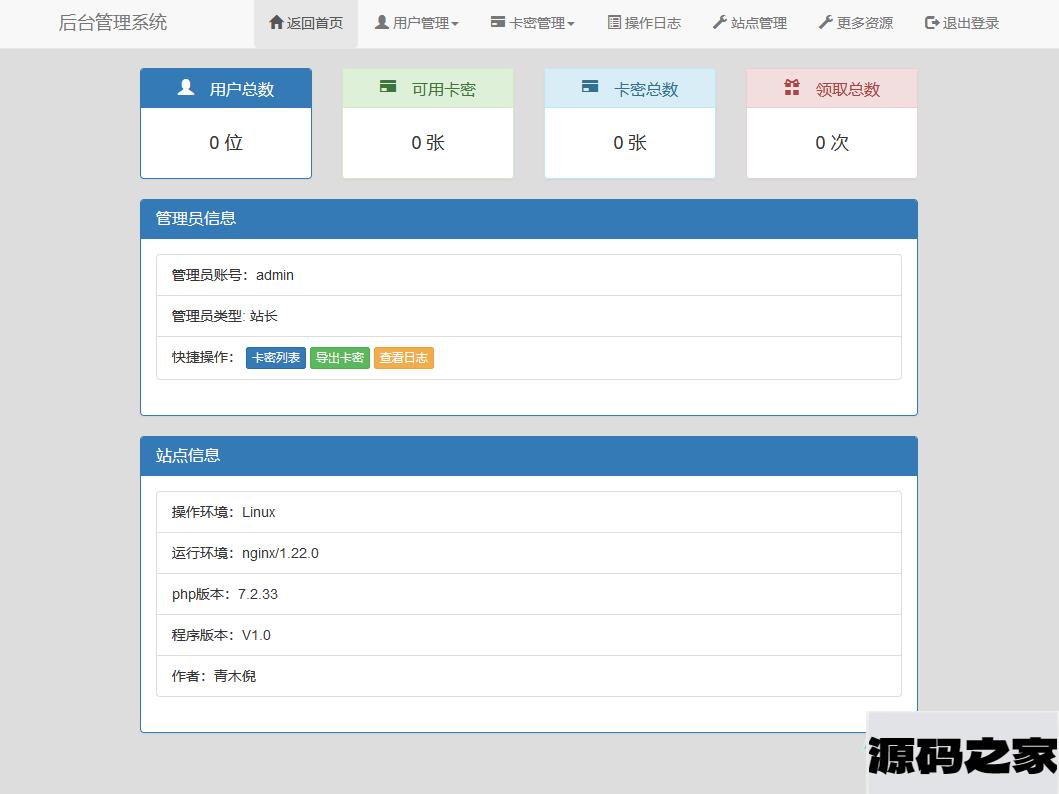Image resolution: width=1059 pixels, height=794 pixels.
Task: Click the logout icon beside 退出登录
Action: pyautogui.click(x=932, y=22)
